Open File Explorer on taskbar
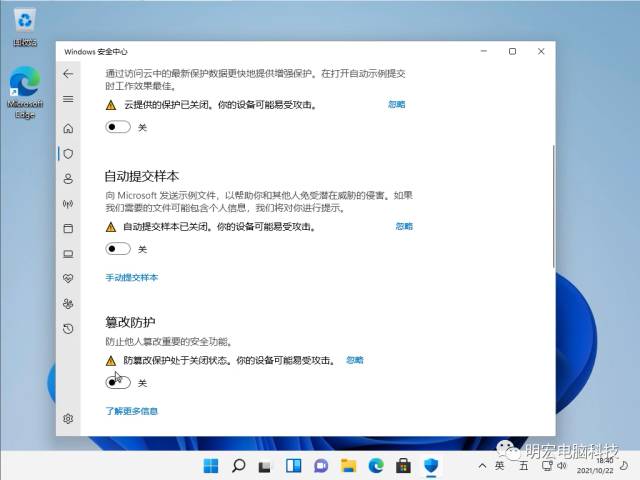The width and height of the screenshot is (640, 480). pyautogui.click(x=349, y=466)
